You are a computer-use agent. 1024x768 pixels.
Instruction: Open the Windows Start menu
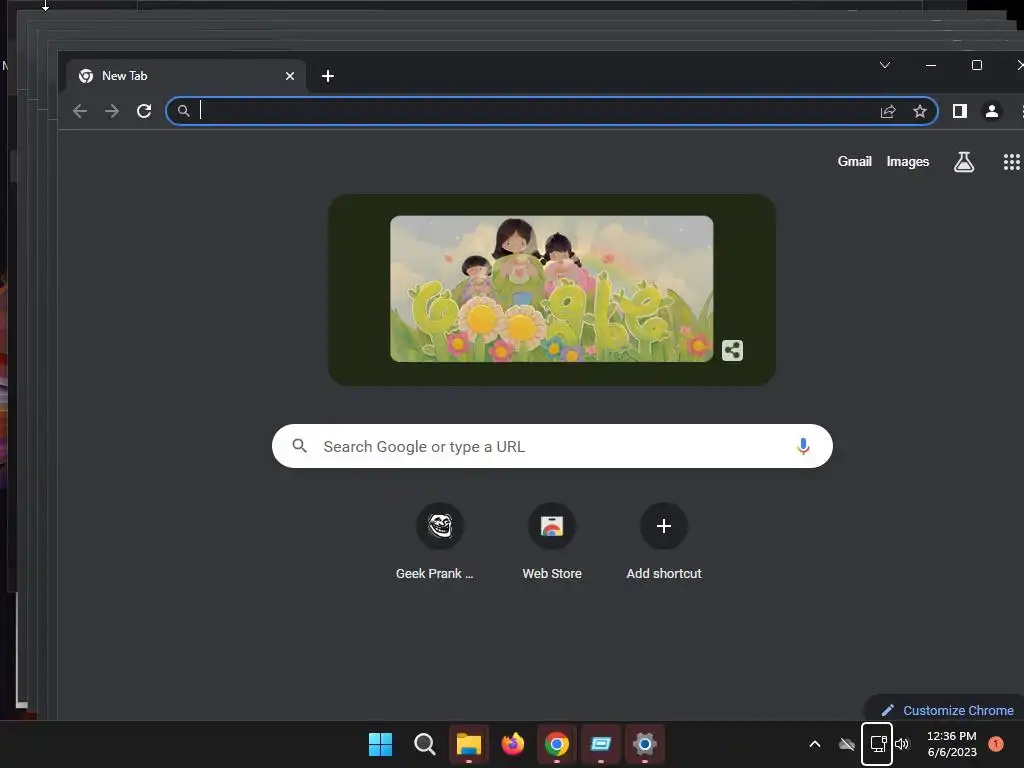click(380, 744)
